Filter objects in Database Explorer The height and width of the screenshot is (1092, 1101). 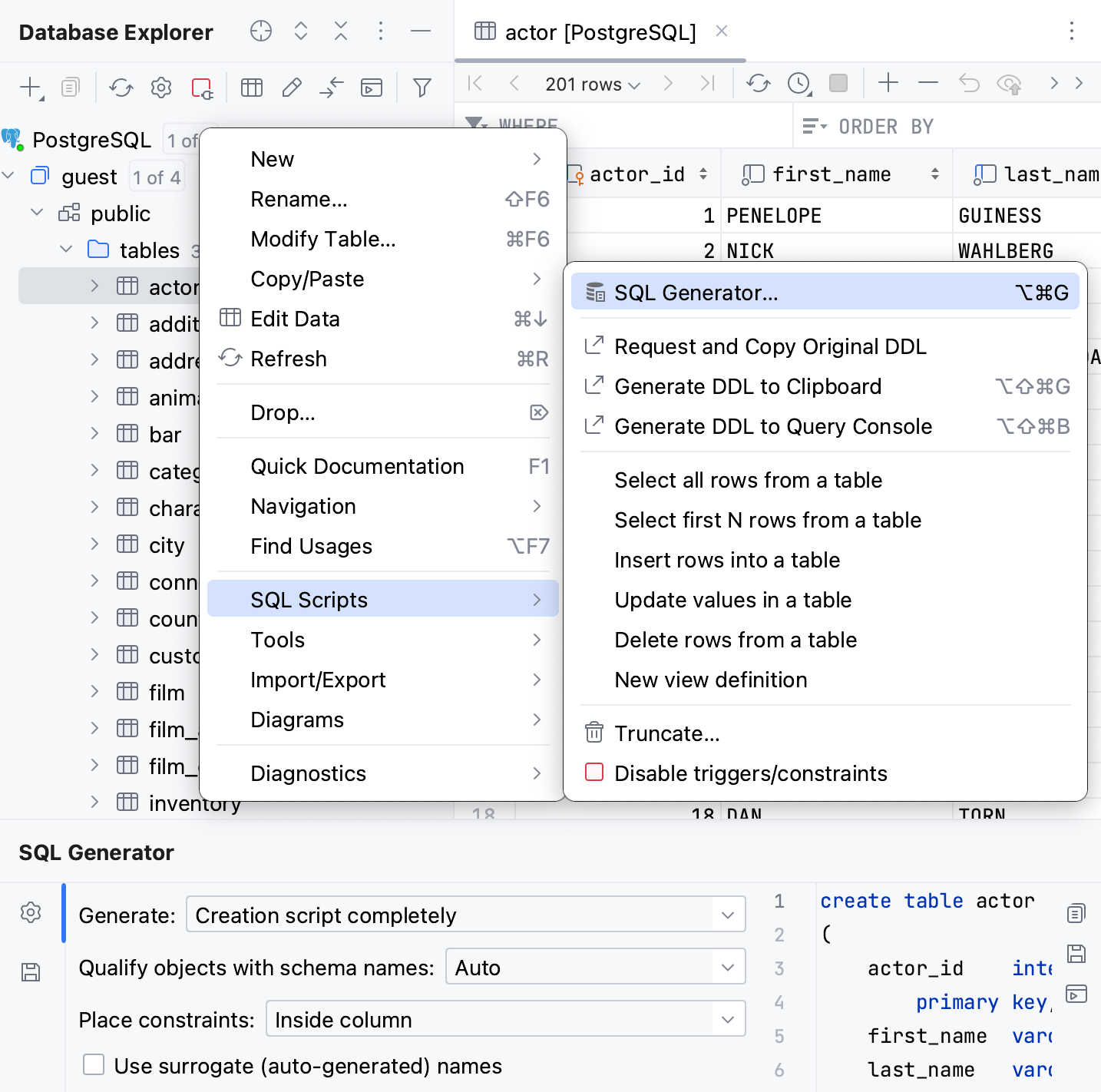pyautogui.click(x=422, y=88)
